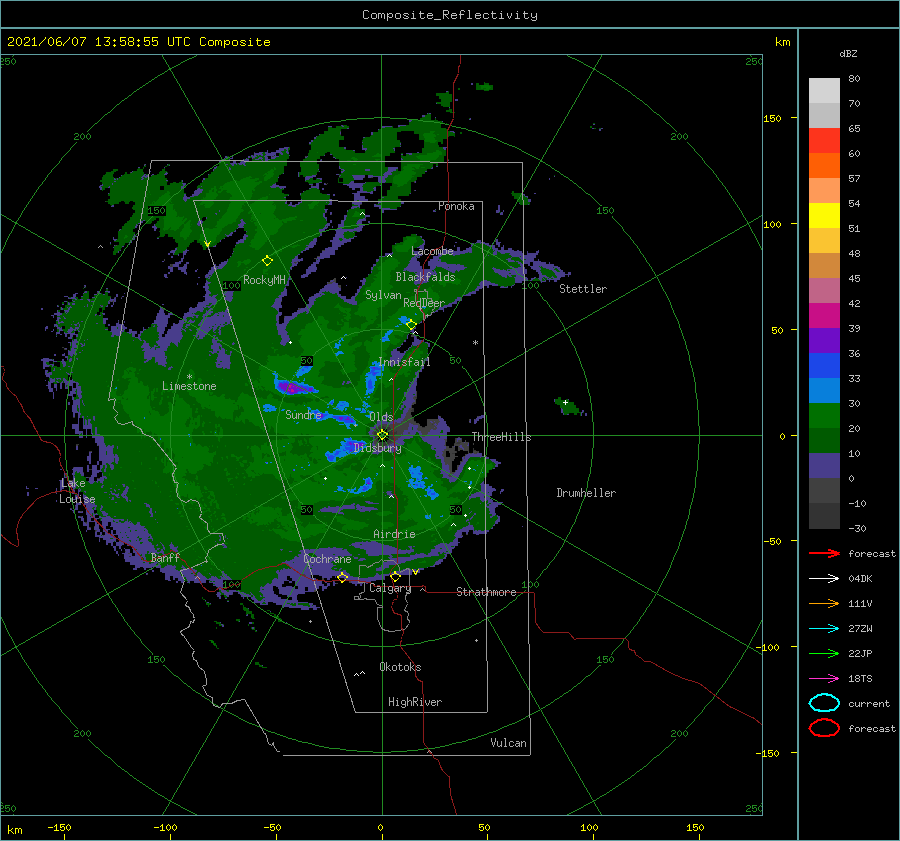Click the RedDeer city label
Viewport: 900px width, 841px height.
click(x=424, y=303)
